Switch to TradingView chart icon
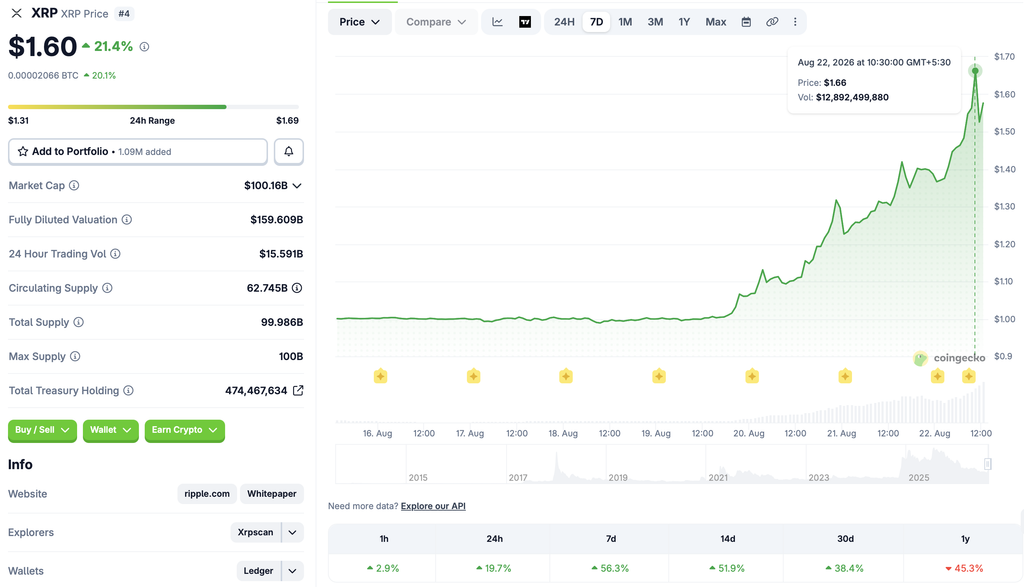 pyautogui.click(x=525, y=22)
